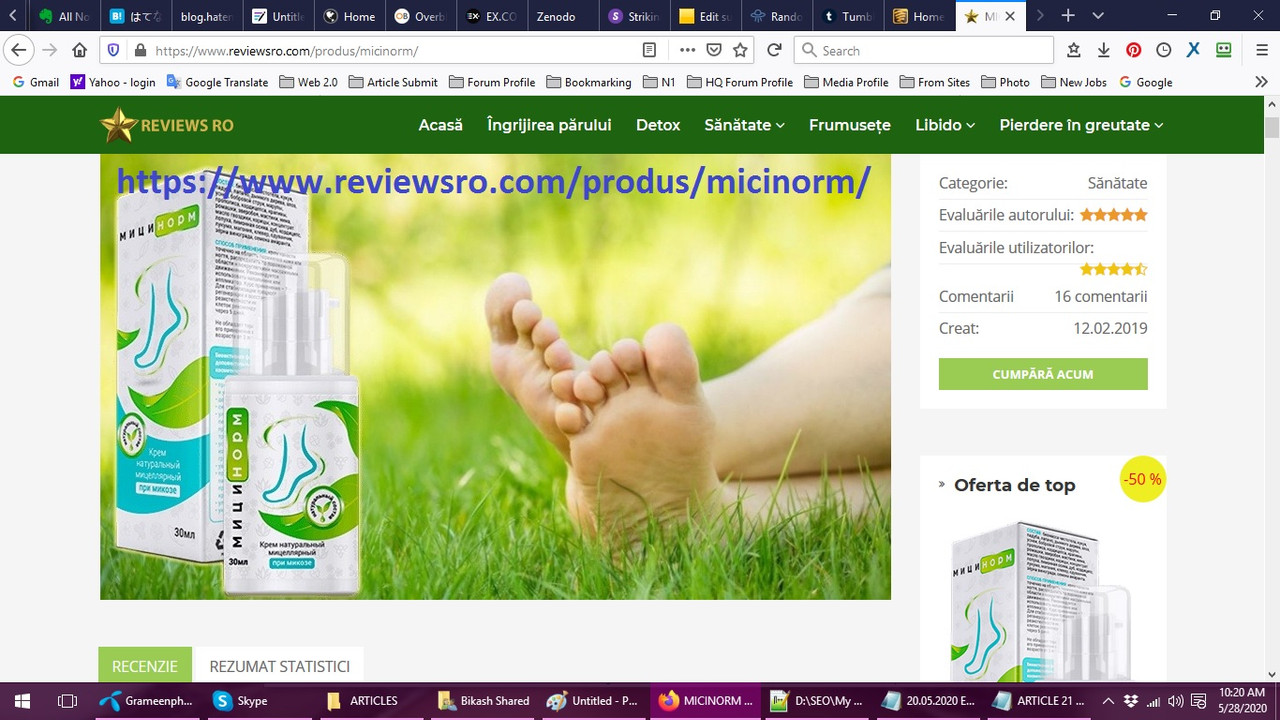Expand Pierdere în greutate menu
This screenshot has width=1280, height=720.
coord(1081,125)
